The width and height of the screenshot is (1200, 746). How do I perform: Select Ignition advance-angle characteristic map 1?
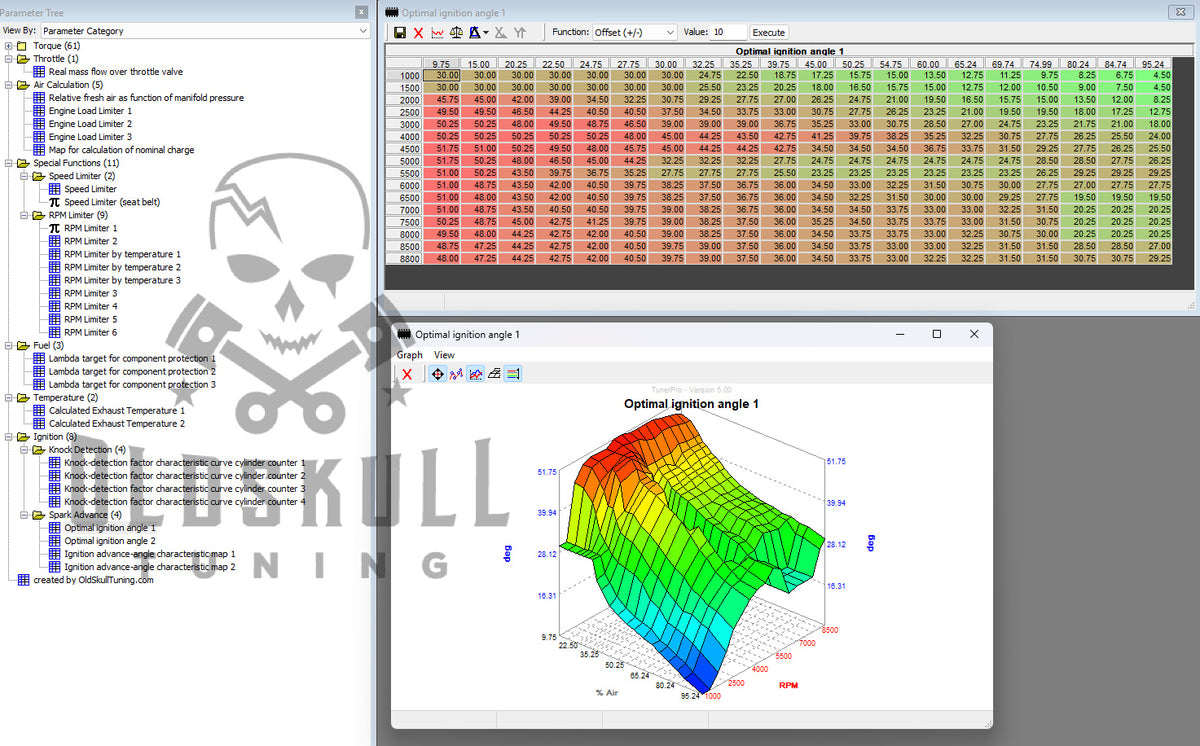coord(149,553)
